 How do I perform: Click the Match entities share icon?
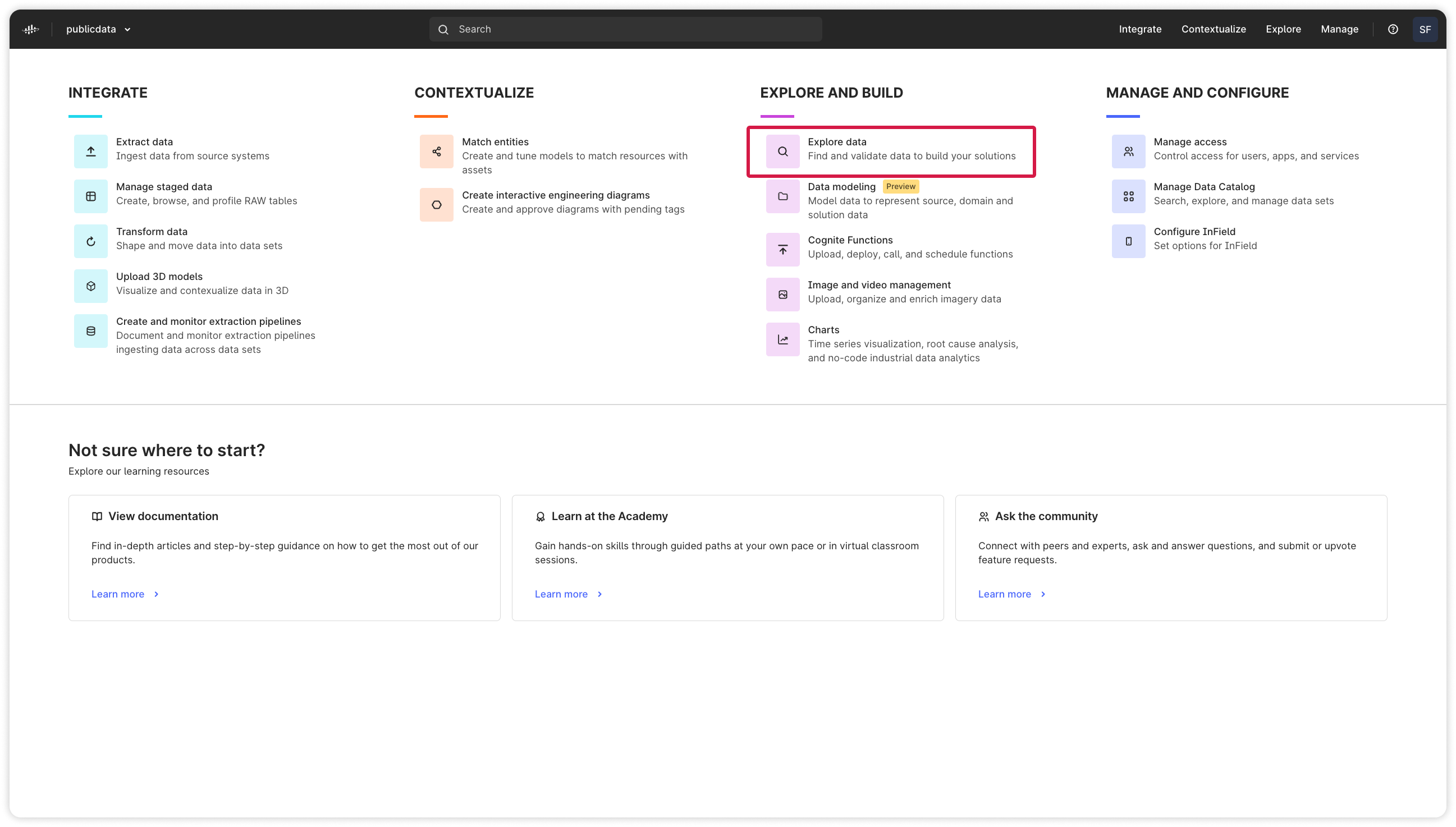pos(436,151)
